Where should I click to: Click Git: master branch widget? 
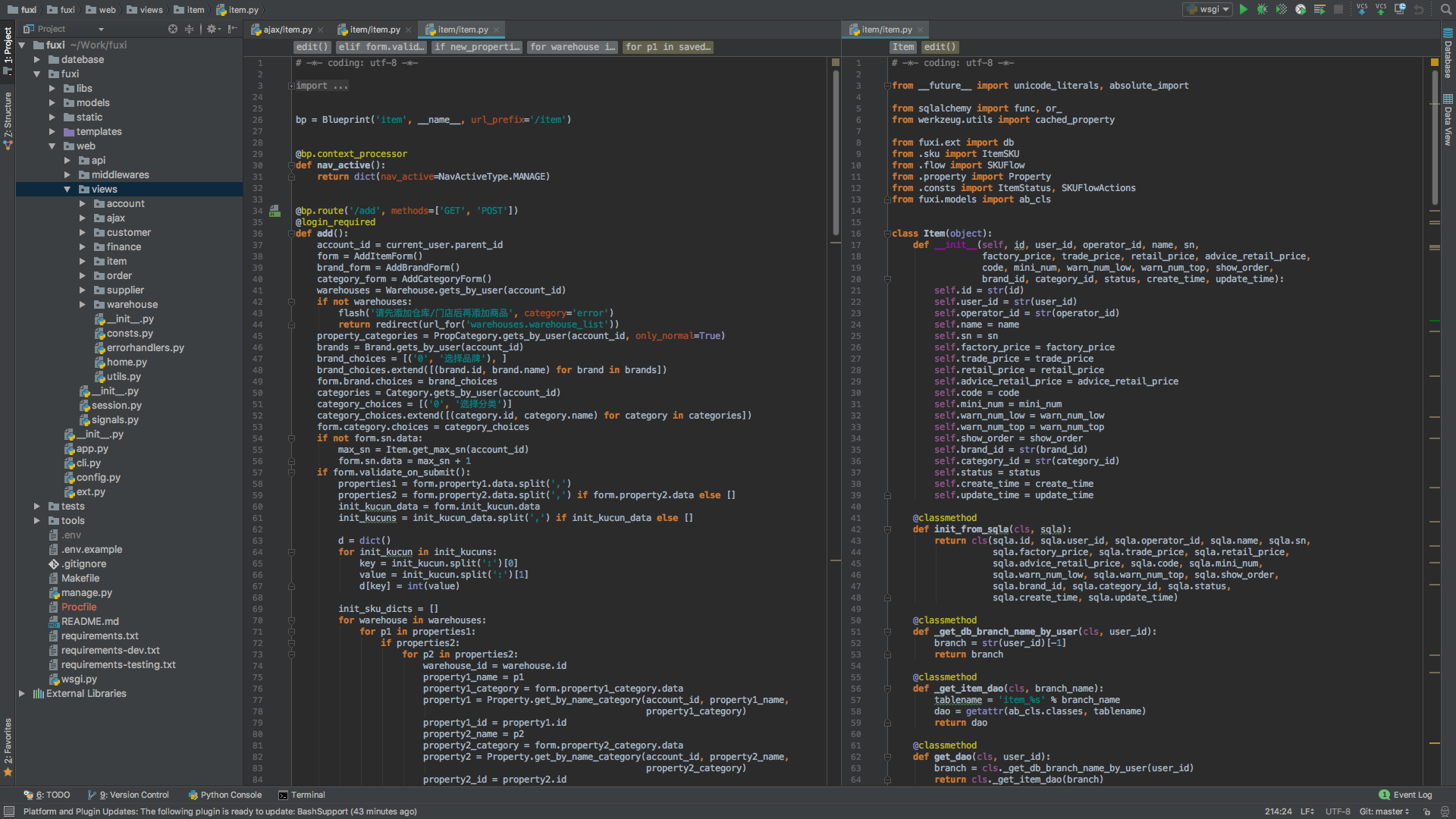(x=1383, y=811)
